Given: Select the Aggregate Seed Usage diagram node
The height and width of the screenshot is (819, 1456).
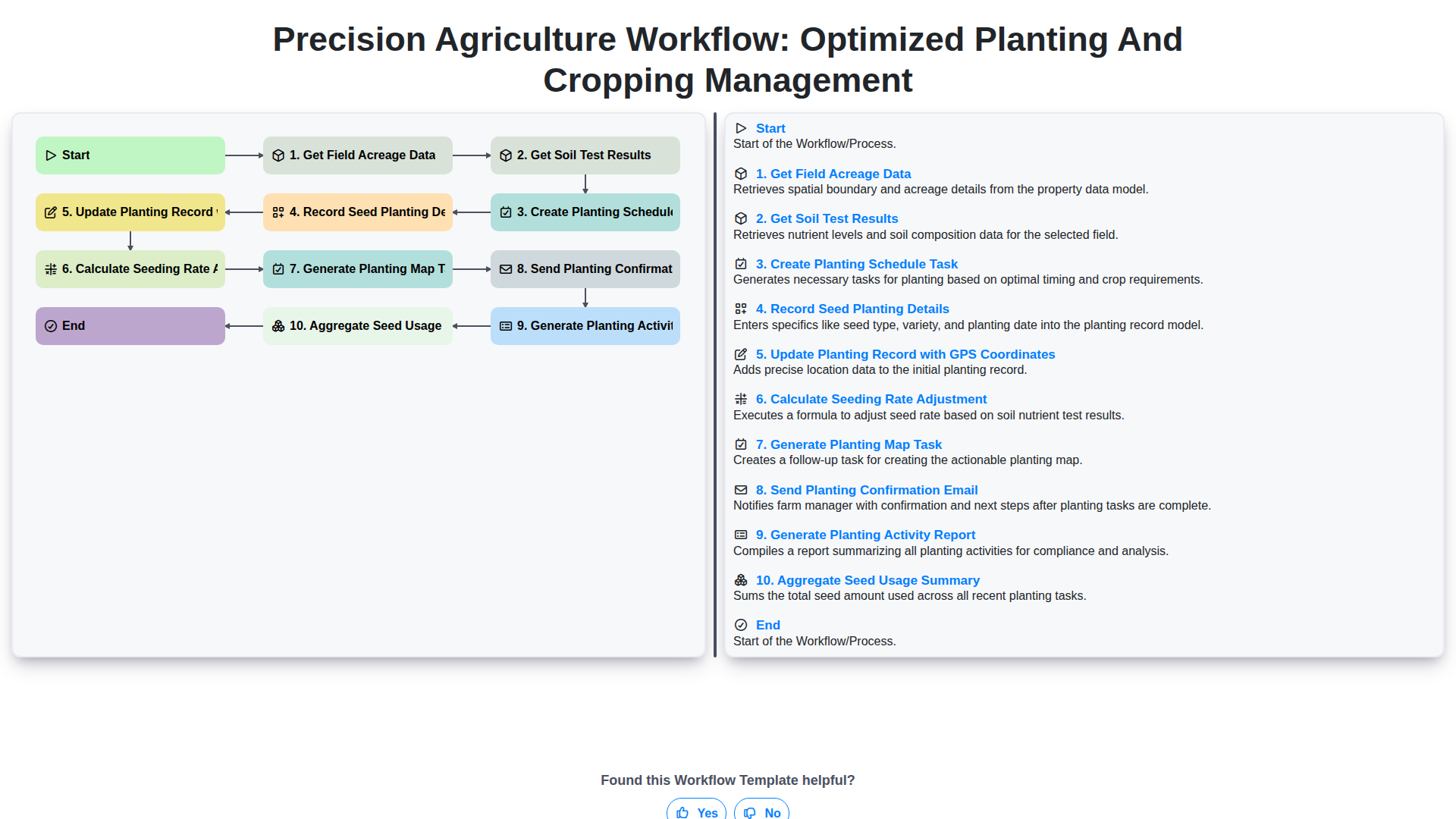Looking at the screenshot, I should [x=358, y=326].
